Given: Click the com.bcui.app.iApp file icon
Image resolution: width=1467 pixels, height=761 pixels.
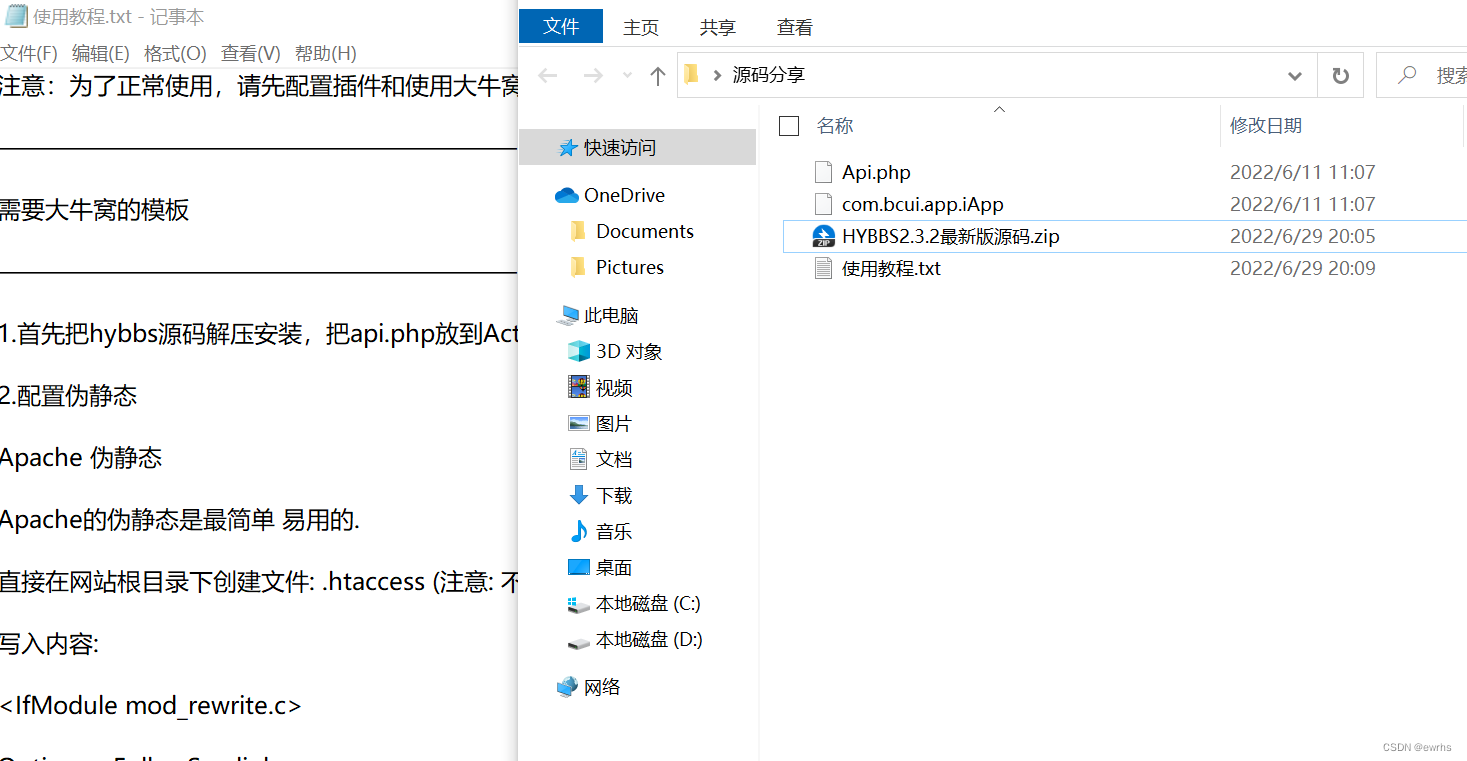Looking at the screenshot, I should [823, 204].
